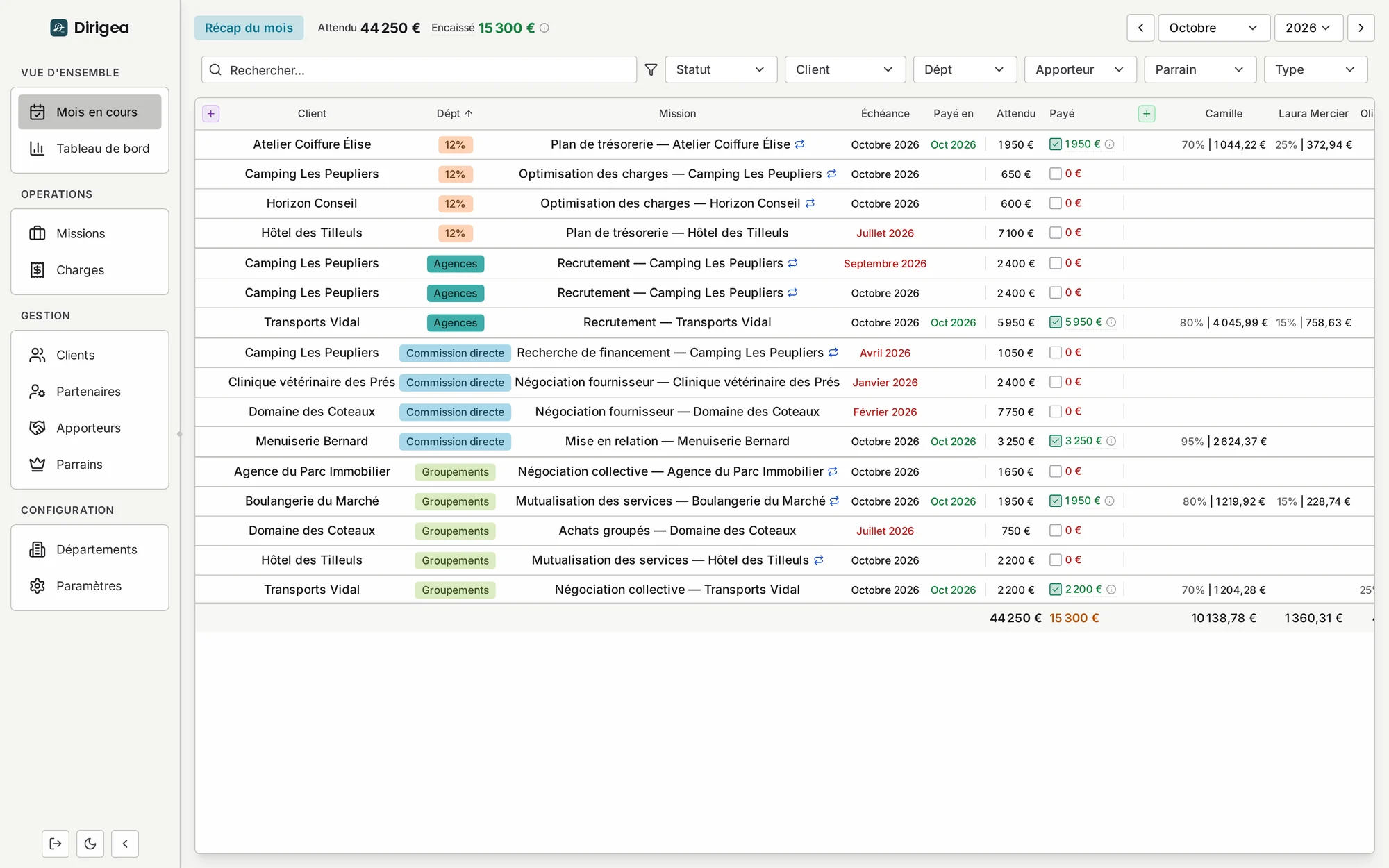Open Tableau de bord in sidebar

tap(90, 149)
